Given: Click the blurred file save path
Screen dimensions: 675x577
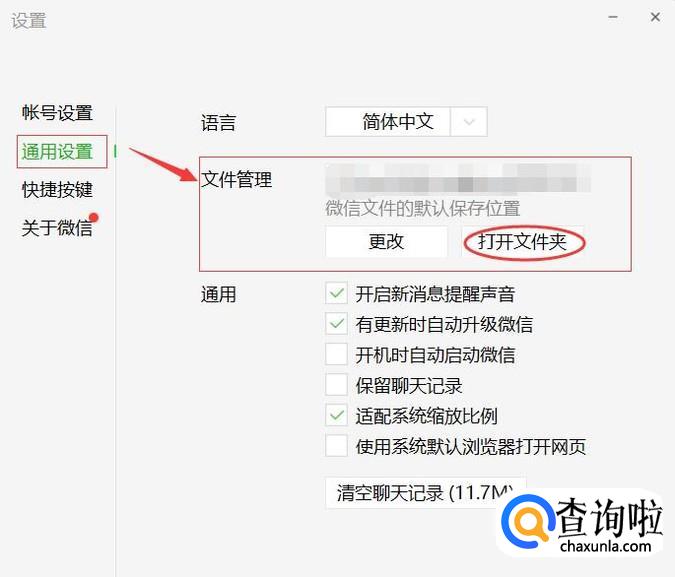Looking at the screenshot, I should pyautogui.click(x=458, y=178).
